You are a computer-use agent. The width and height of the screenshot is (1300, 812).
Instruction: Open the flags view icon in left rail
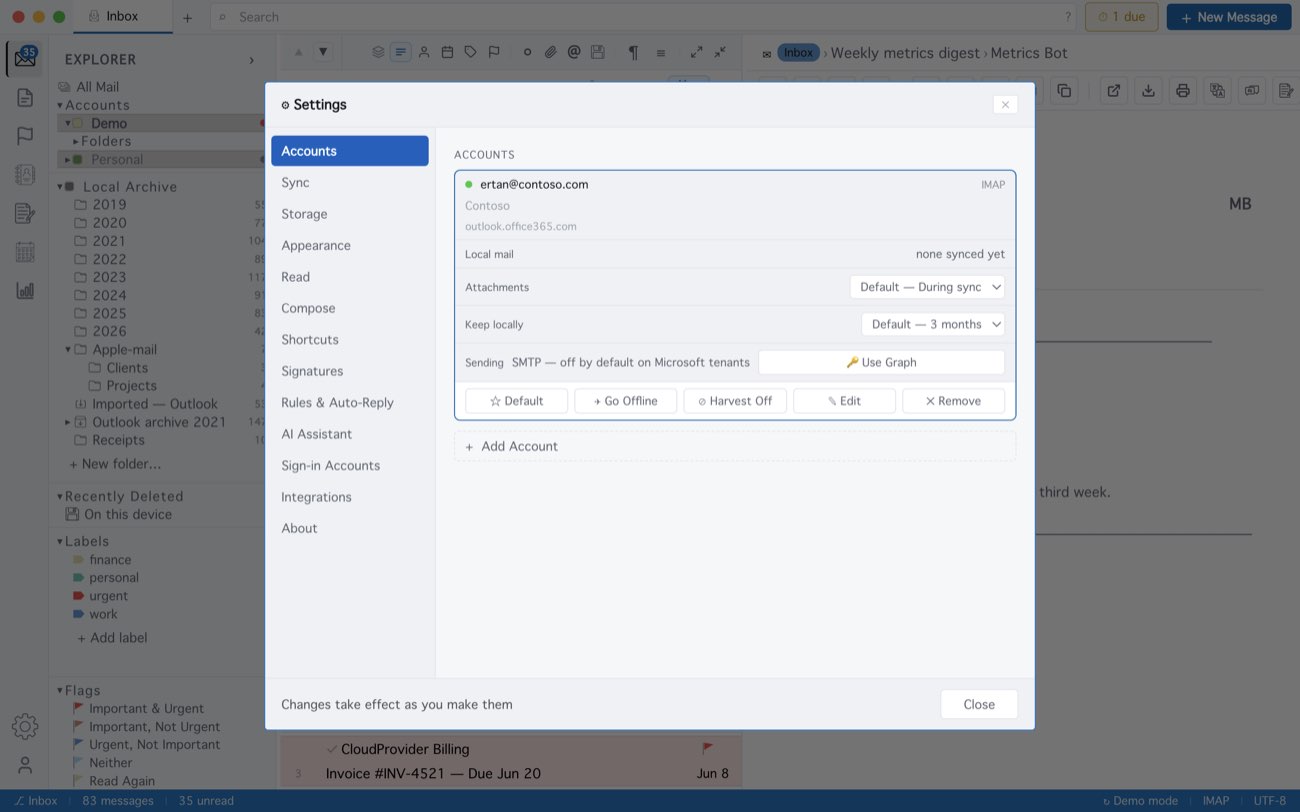[x=25, y=136]
